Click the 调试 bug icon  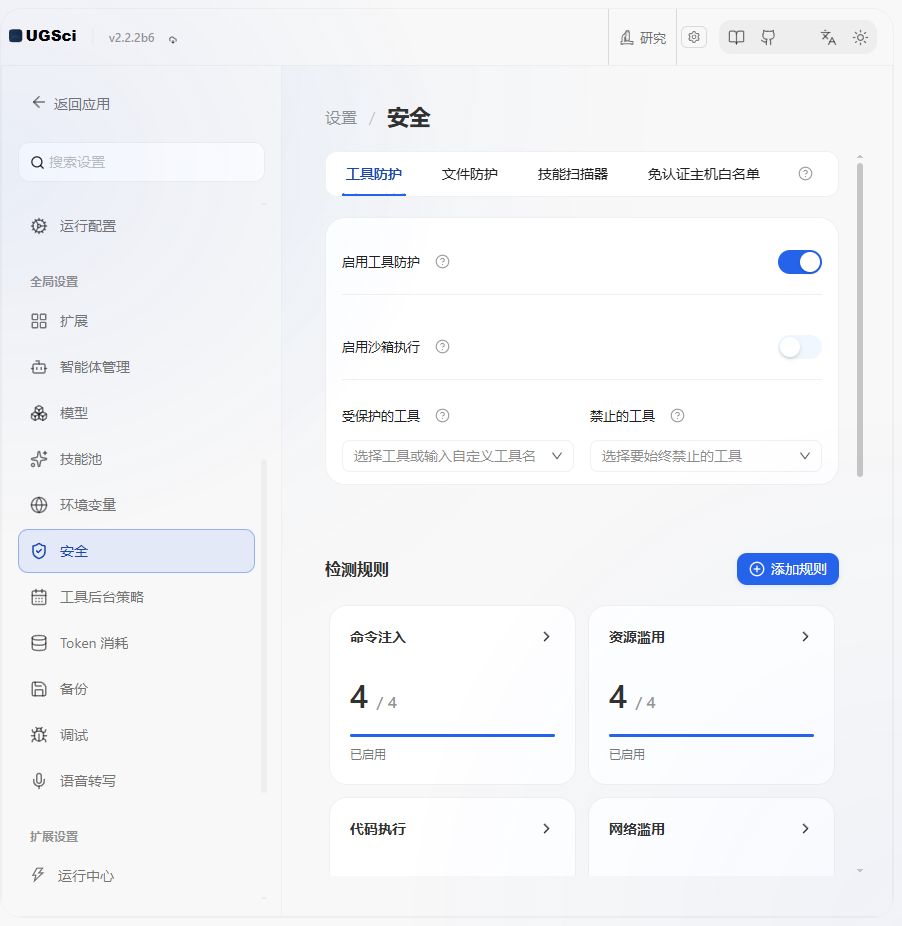coord(39,735)
